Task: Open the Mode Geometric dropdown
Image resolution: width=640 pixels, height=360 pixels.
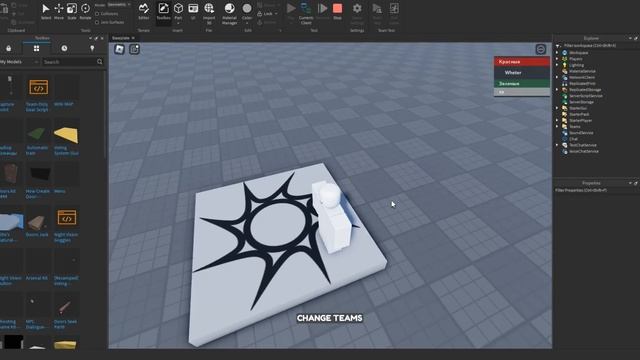Action: click(119, 4)
